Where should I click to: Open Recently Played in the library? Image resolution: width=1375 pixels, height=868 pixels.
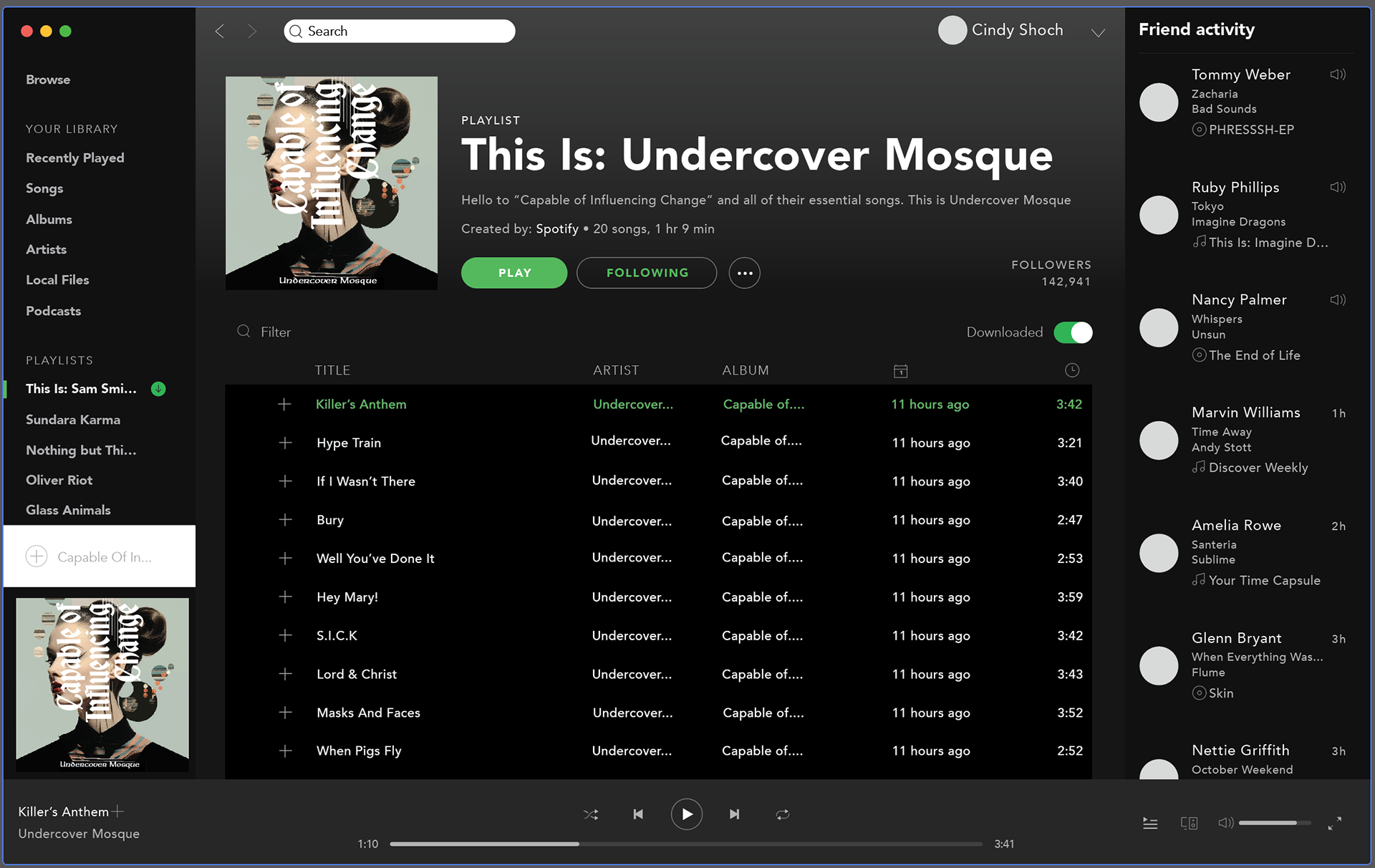[74, 158]
